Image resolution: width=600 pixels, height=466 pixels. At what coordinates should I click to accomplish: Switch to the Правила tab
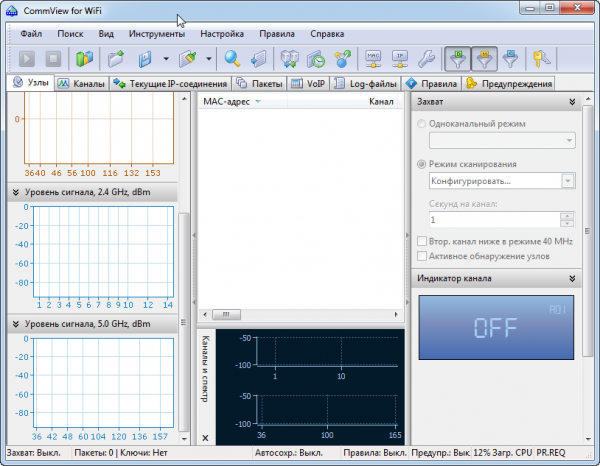pos(431,84)
